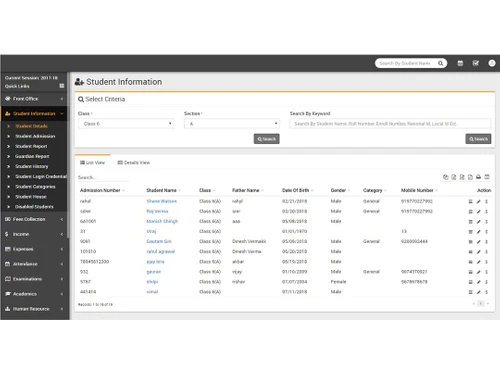Expand the Expenses sidebar menu

[x=34, y=249]
